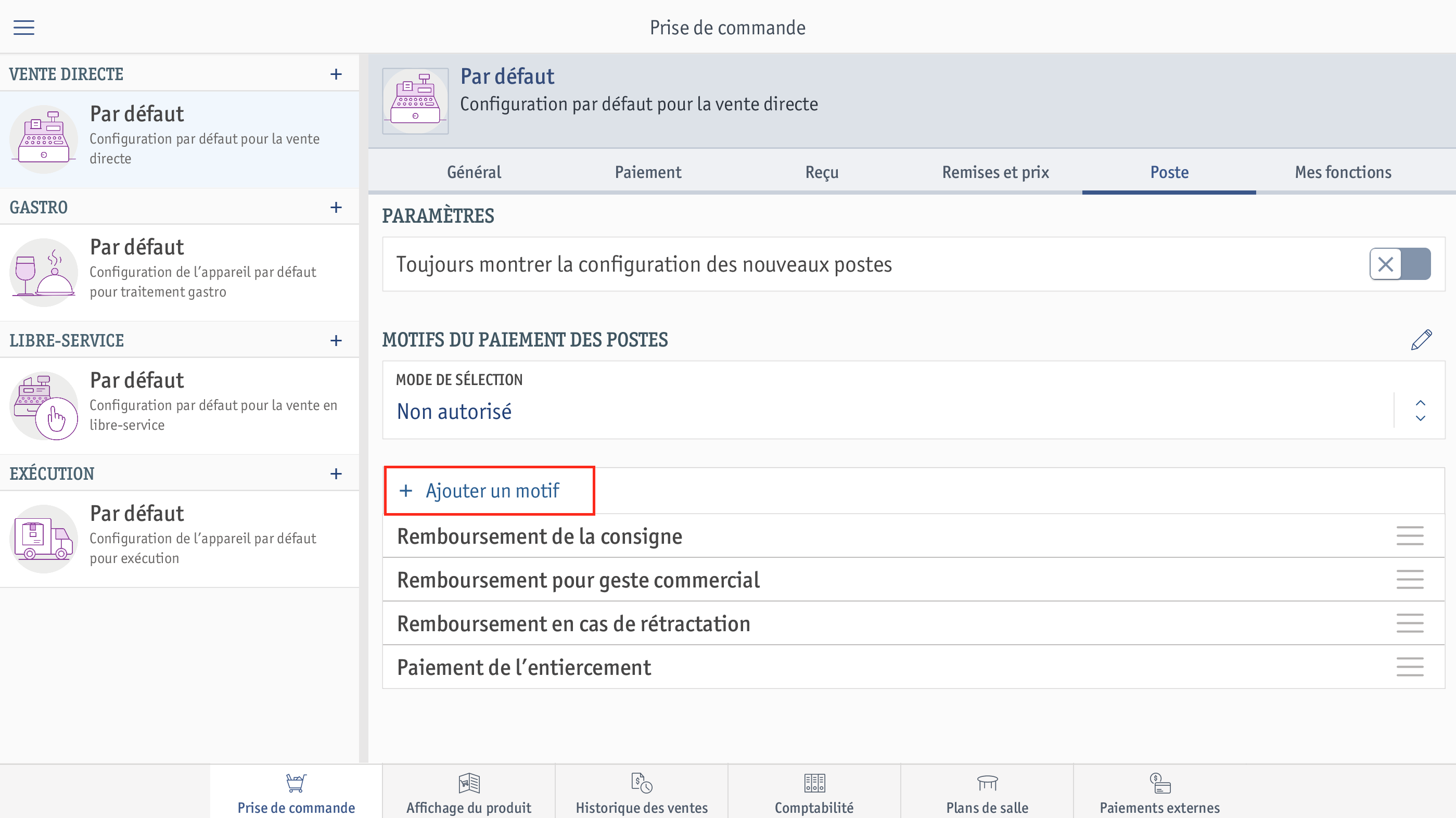Click the Affichage du produit icon
Image resolution: width=1456 pixels, height=818 pixels.
pyautogui.click(x=469, y=783)
